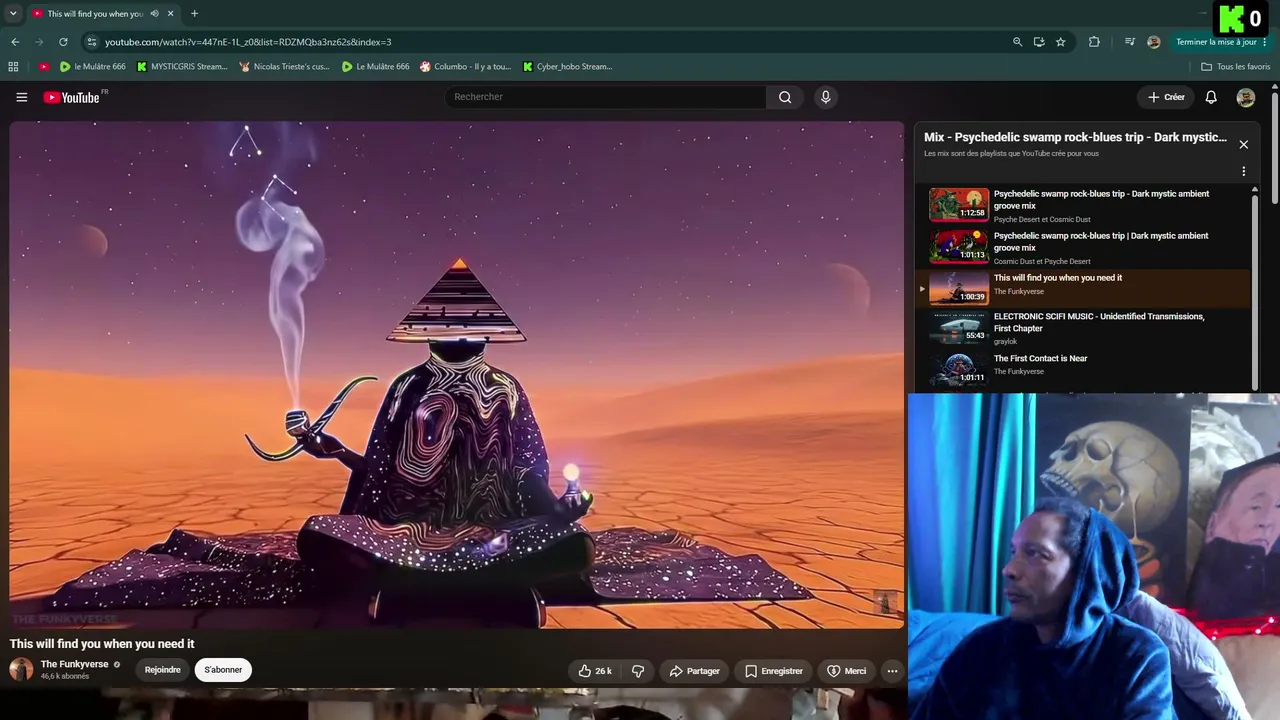Like the video with thumbs up

[595, 671]
